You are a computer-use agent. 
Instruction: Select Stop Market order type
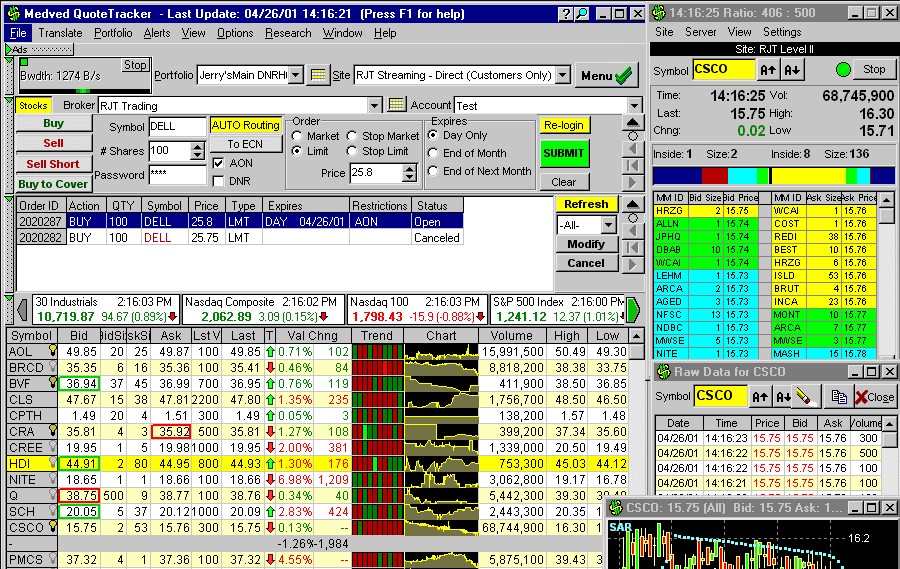click(x=352, y=136)
